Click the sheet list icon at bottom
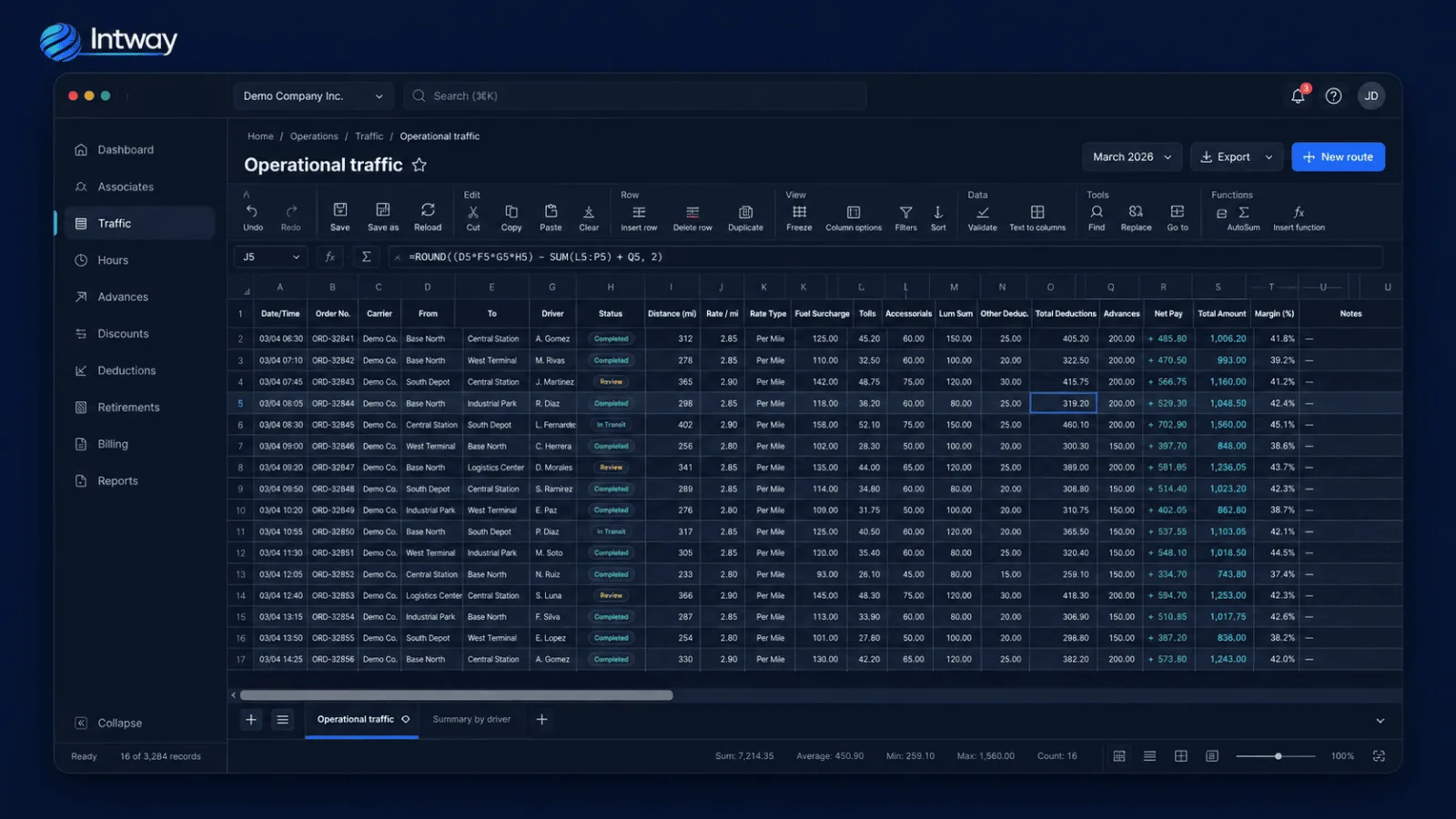 pyautogui.click(x=283, y=720)
